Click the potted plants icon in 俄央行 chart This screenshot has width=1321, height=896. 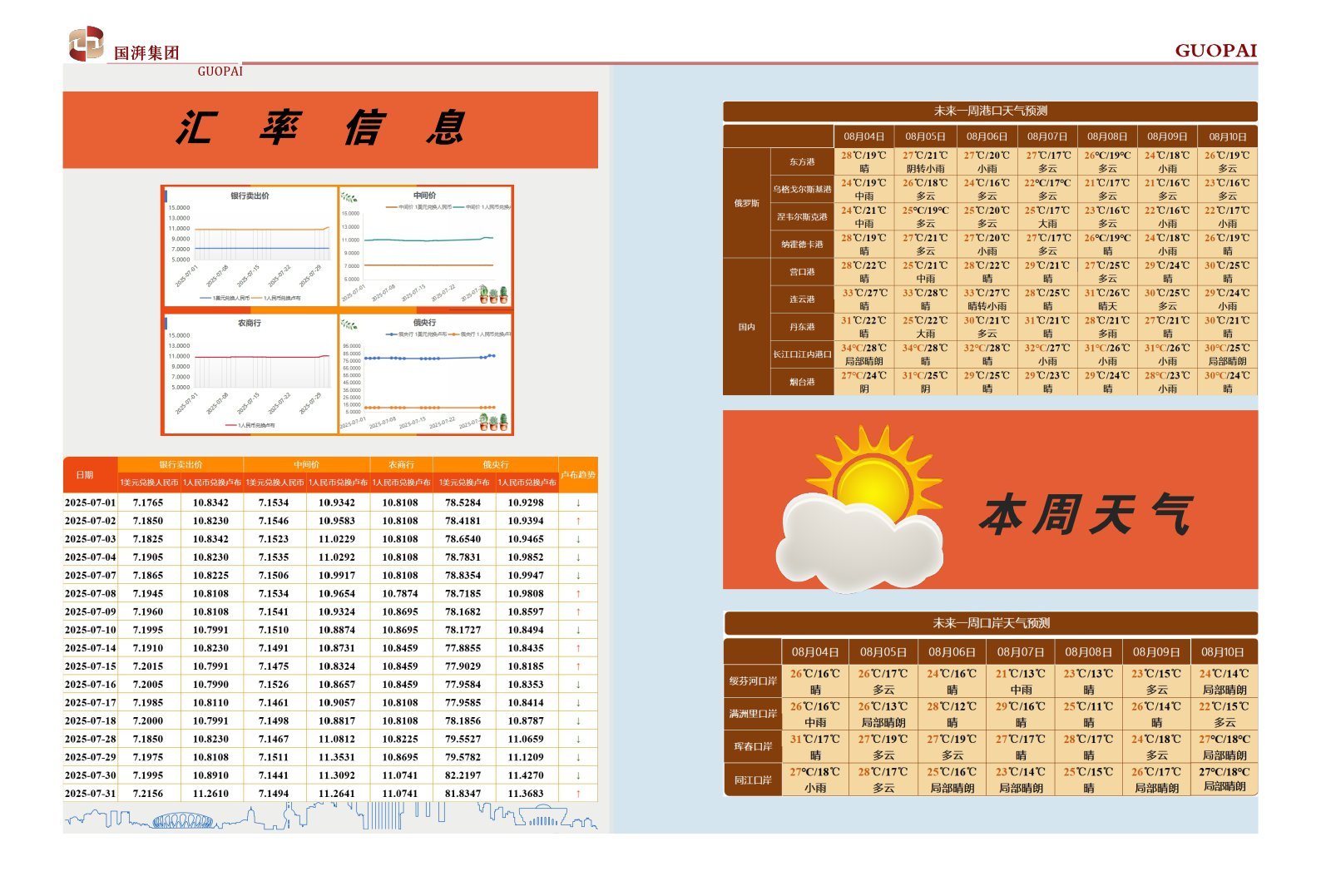point(493,422)
